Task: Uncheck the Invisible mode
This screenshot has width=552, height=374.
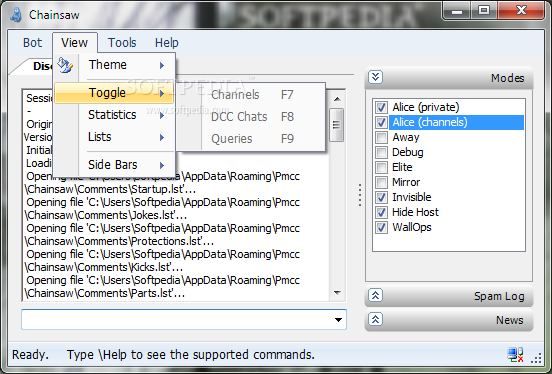Action: (x=381, y=197)
